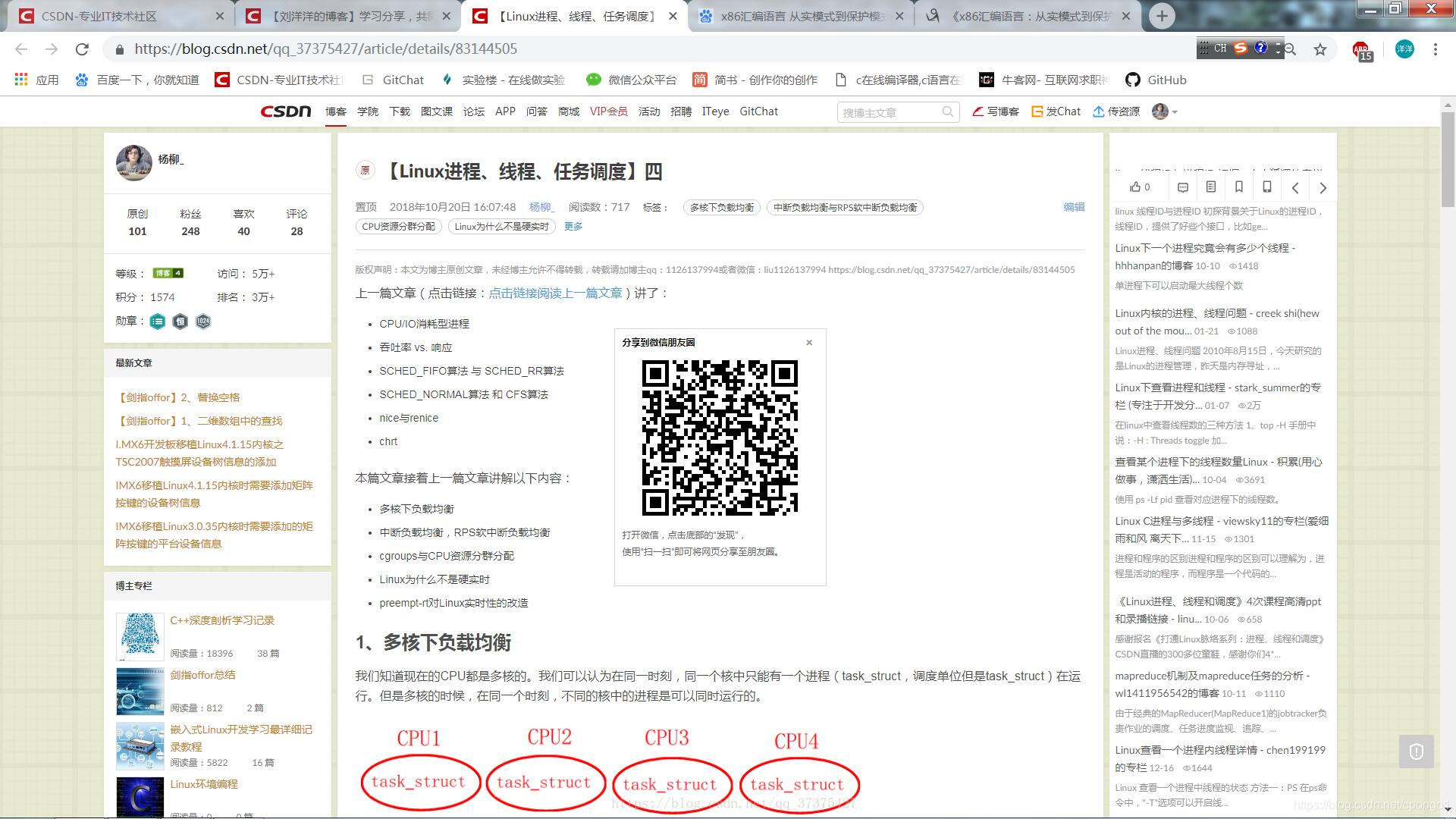1456x819 pixels.
Task: Open the 百度一下，你就知道 bookmark
Action: click(x=137, y=80)
